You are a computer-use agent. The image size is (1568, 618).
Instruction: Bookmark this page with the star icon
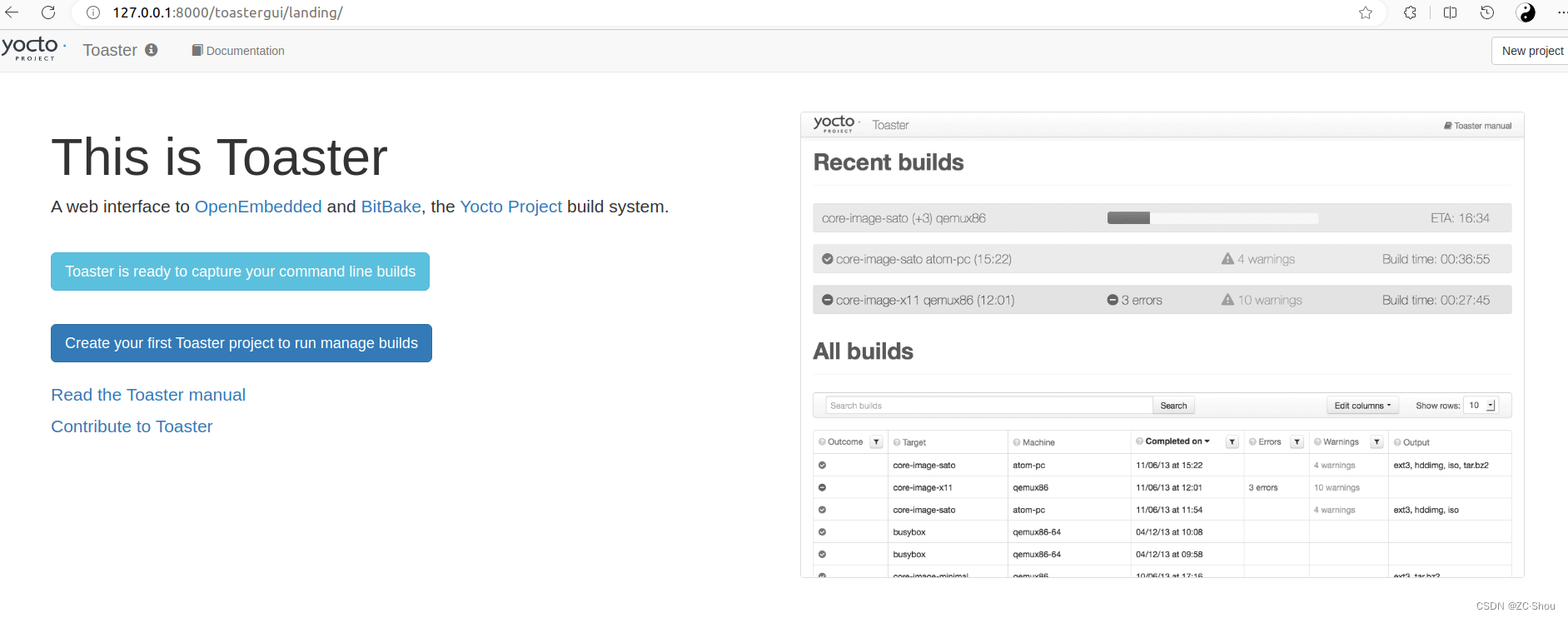1366,12
